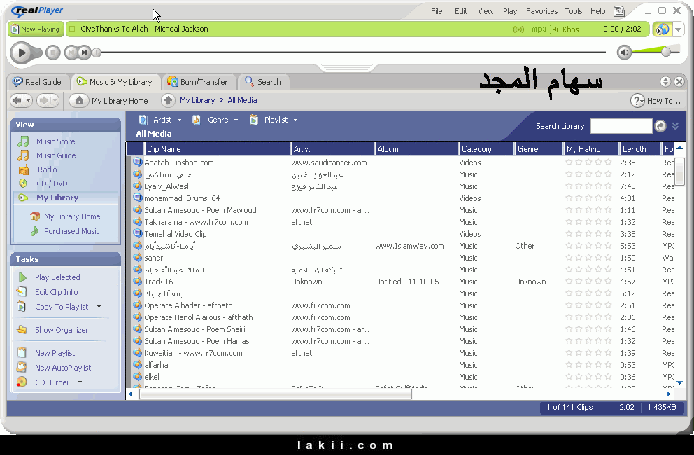
Task: Skip to the next clip
Action: click(x=85, y=52)
